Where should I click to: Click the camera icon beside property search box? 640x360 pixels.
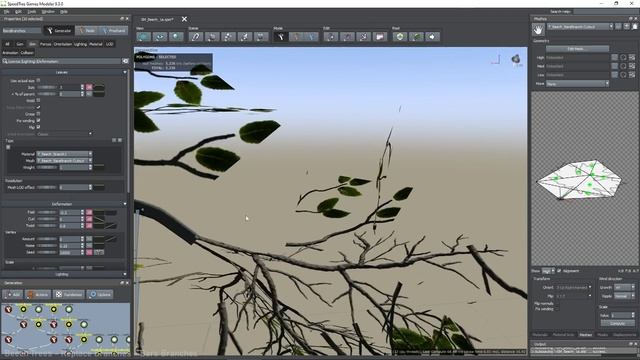[x=125, y=61]
